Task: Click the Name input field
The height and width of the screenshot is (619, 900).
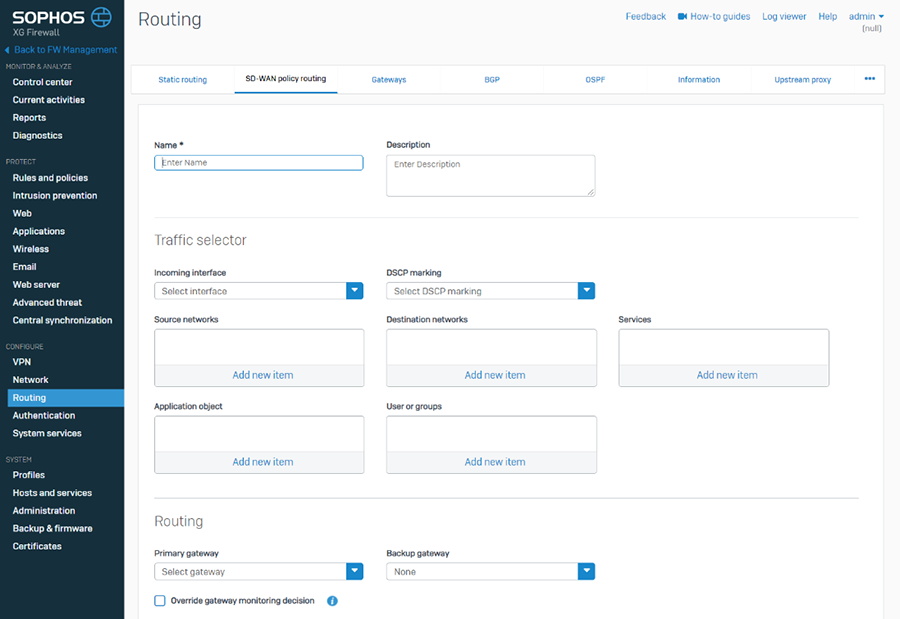Action: click(258, 162)
